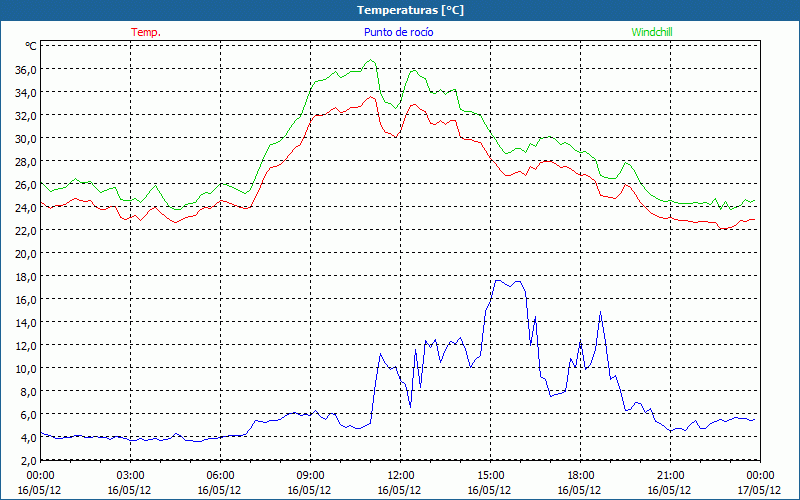This screenshot has height=500, width=800.
Task: Click the 6,0 y-axis value
Action: click(x=29, y=415)
